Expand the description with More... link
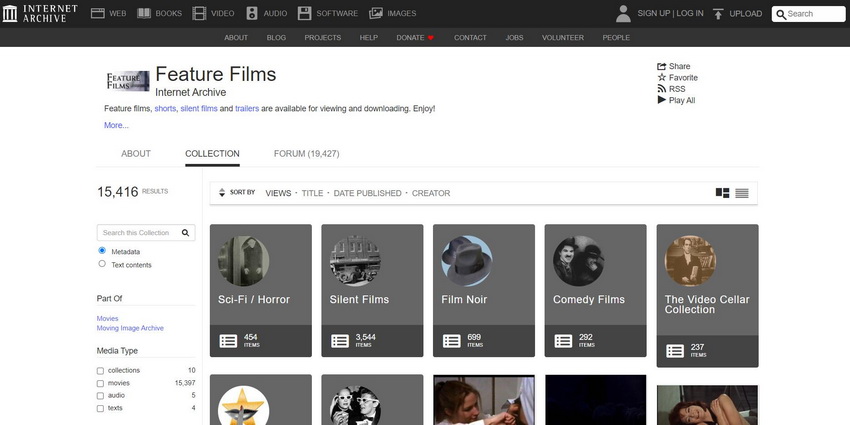The width and height of the screenshot is (850, 425). coord(116,125)
